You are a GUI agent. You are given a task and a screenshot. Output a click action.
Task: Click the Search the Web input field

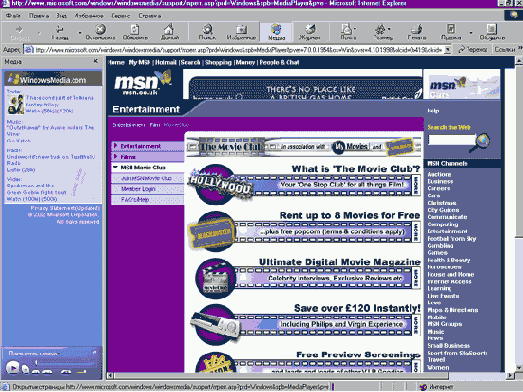tap(452, 140)
